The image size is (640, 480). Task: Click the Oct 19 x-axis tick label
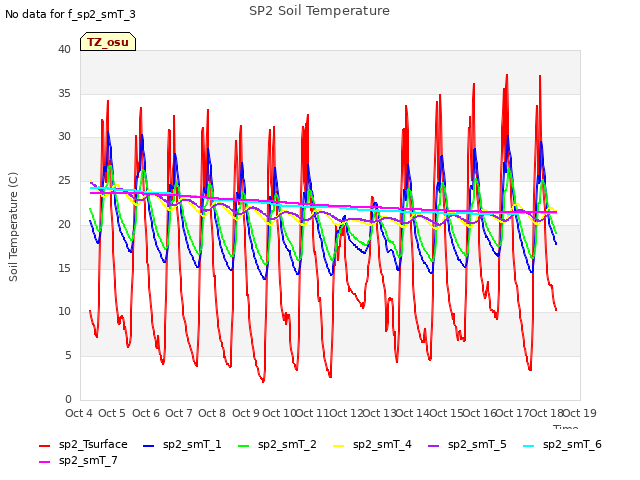click(x=580, y=413)
